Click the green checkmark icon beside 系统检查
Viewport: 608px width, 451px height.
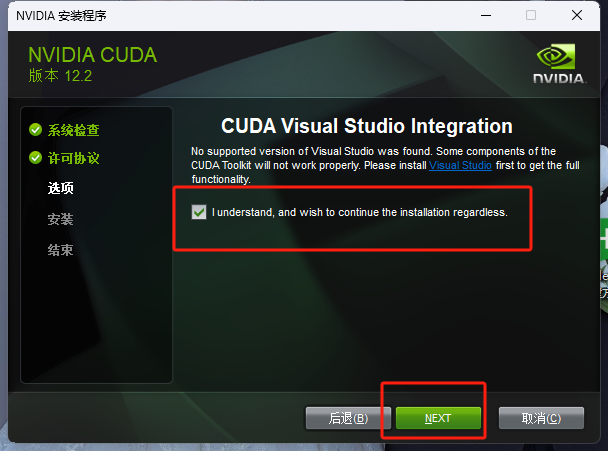(35, 130)
